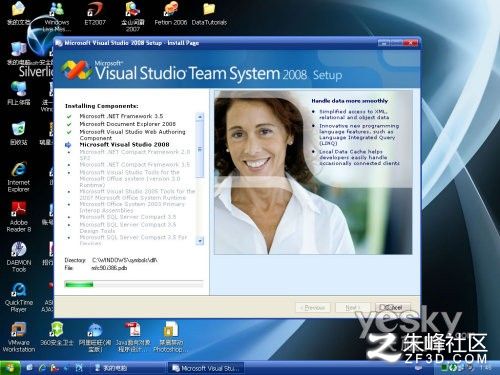Click the blue arrow beside Visual Studio 2008
This screenshot has height=375, width=500.
[68, 145]
